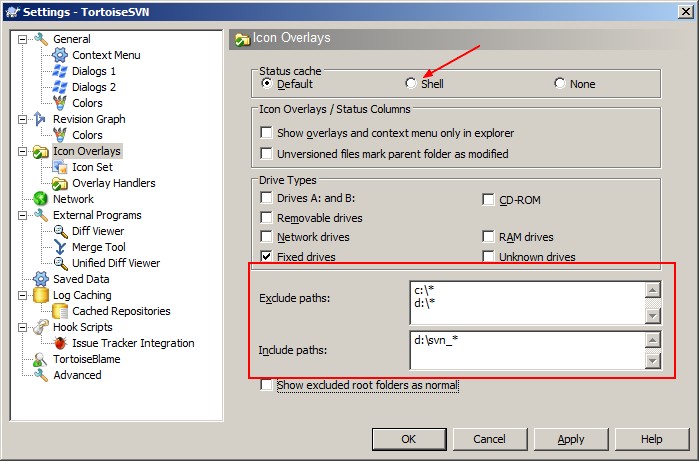Image resolution: width=699 pixels, height=461 pixels.
Task: Click the Issue Tracker Integration bug icon
Action: 60,343
